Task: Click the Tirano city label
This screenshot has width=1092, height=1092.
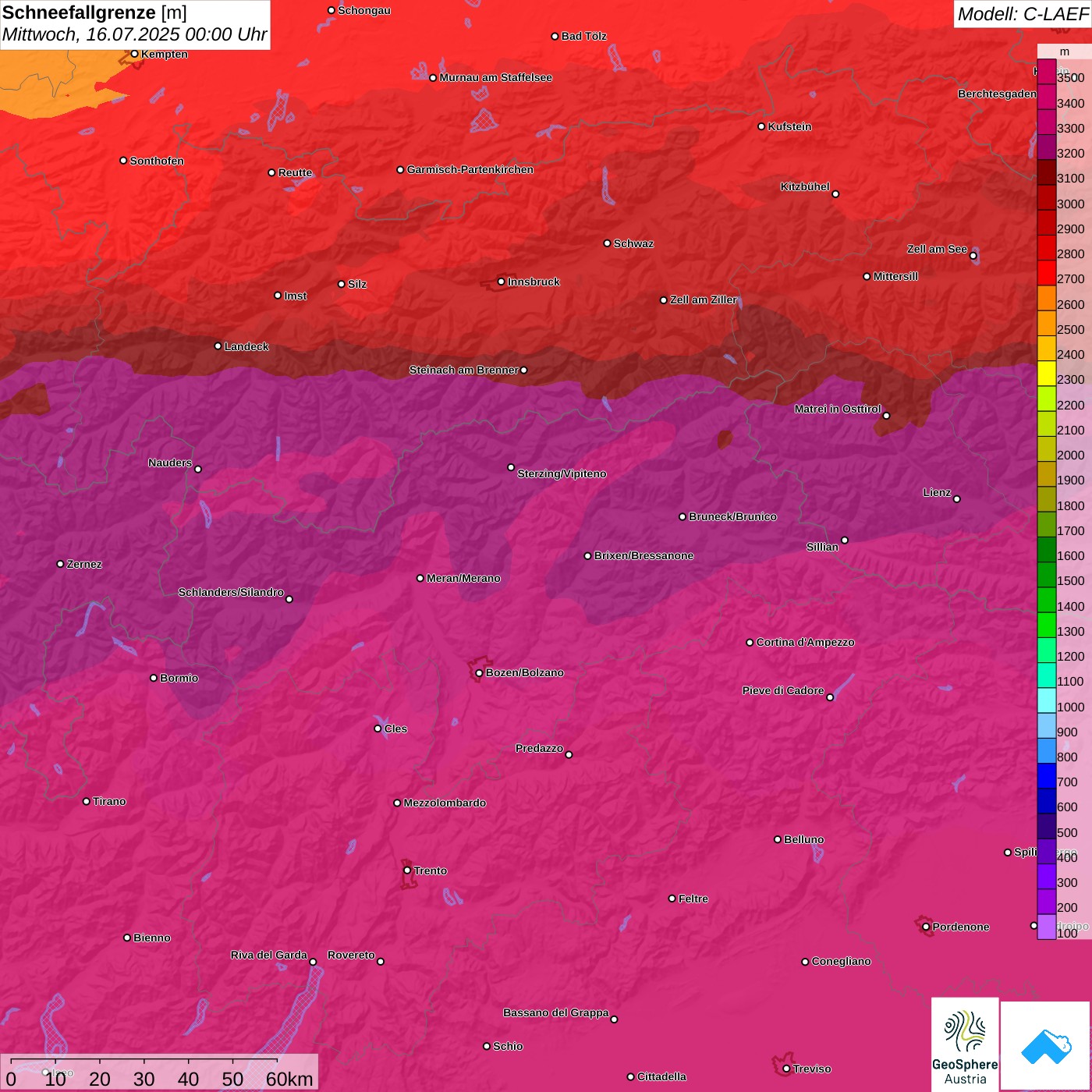Action: coord(109,801)
